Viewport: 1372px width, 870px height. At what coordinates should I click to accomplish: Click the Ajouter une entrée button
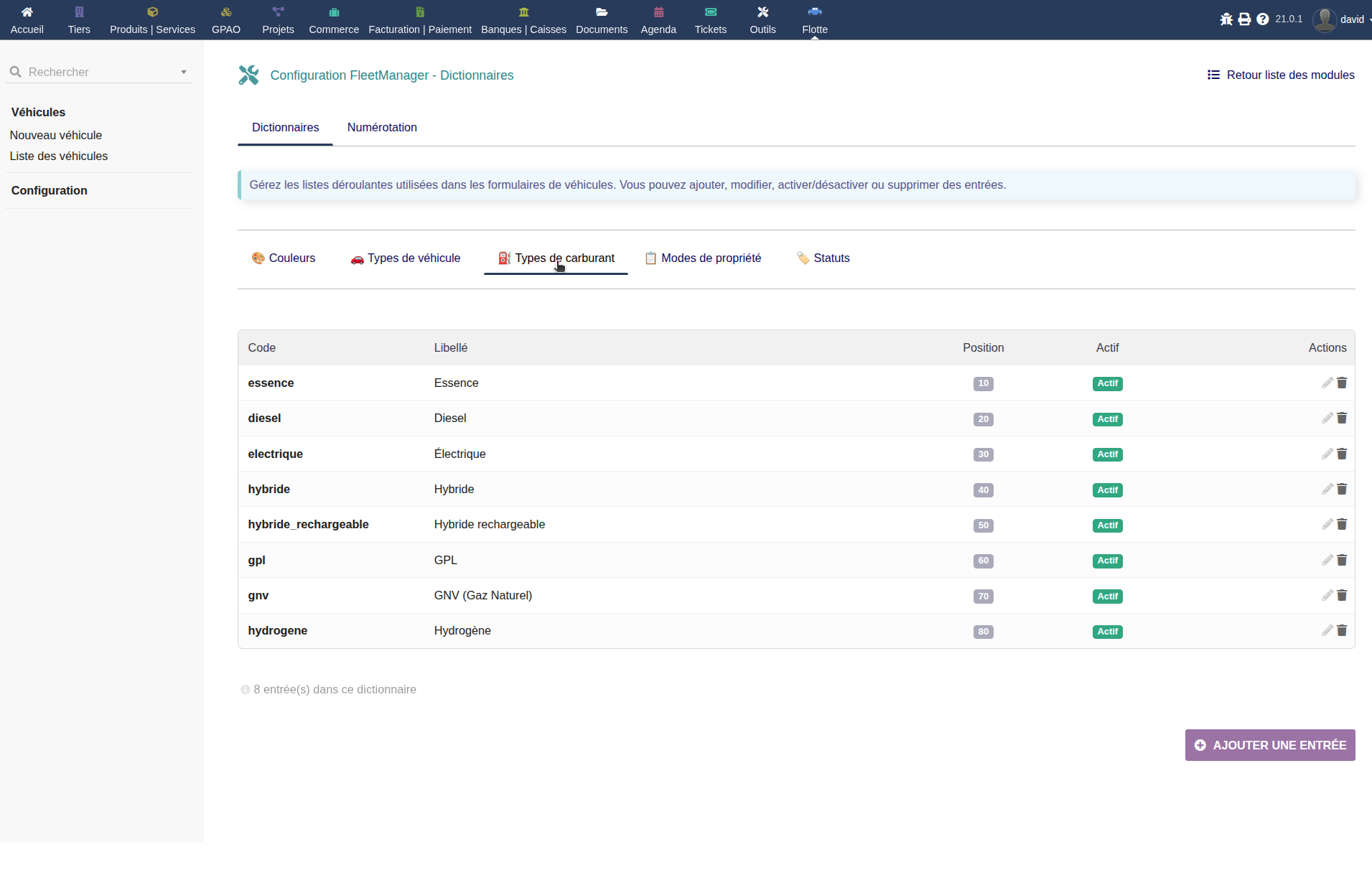click(x=1269, y=745)
